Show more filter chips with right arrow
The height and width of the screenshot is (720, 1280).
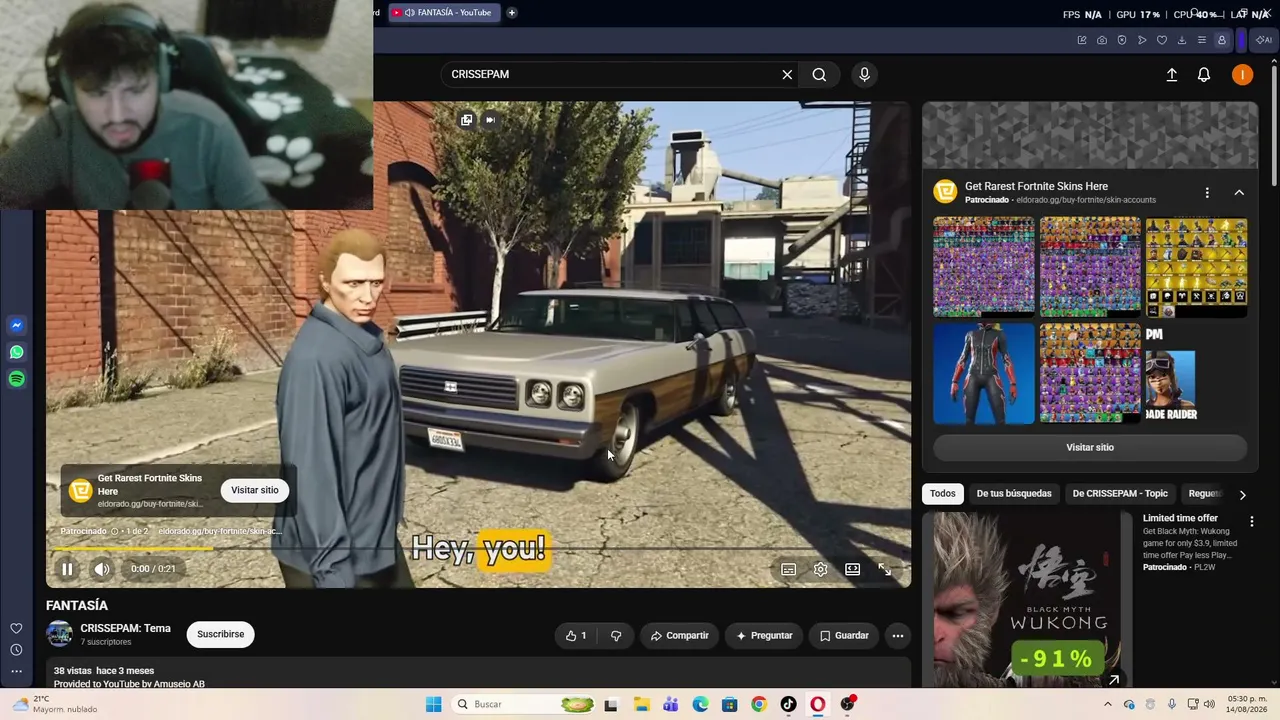[x=1242, y=494]
